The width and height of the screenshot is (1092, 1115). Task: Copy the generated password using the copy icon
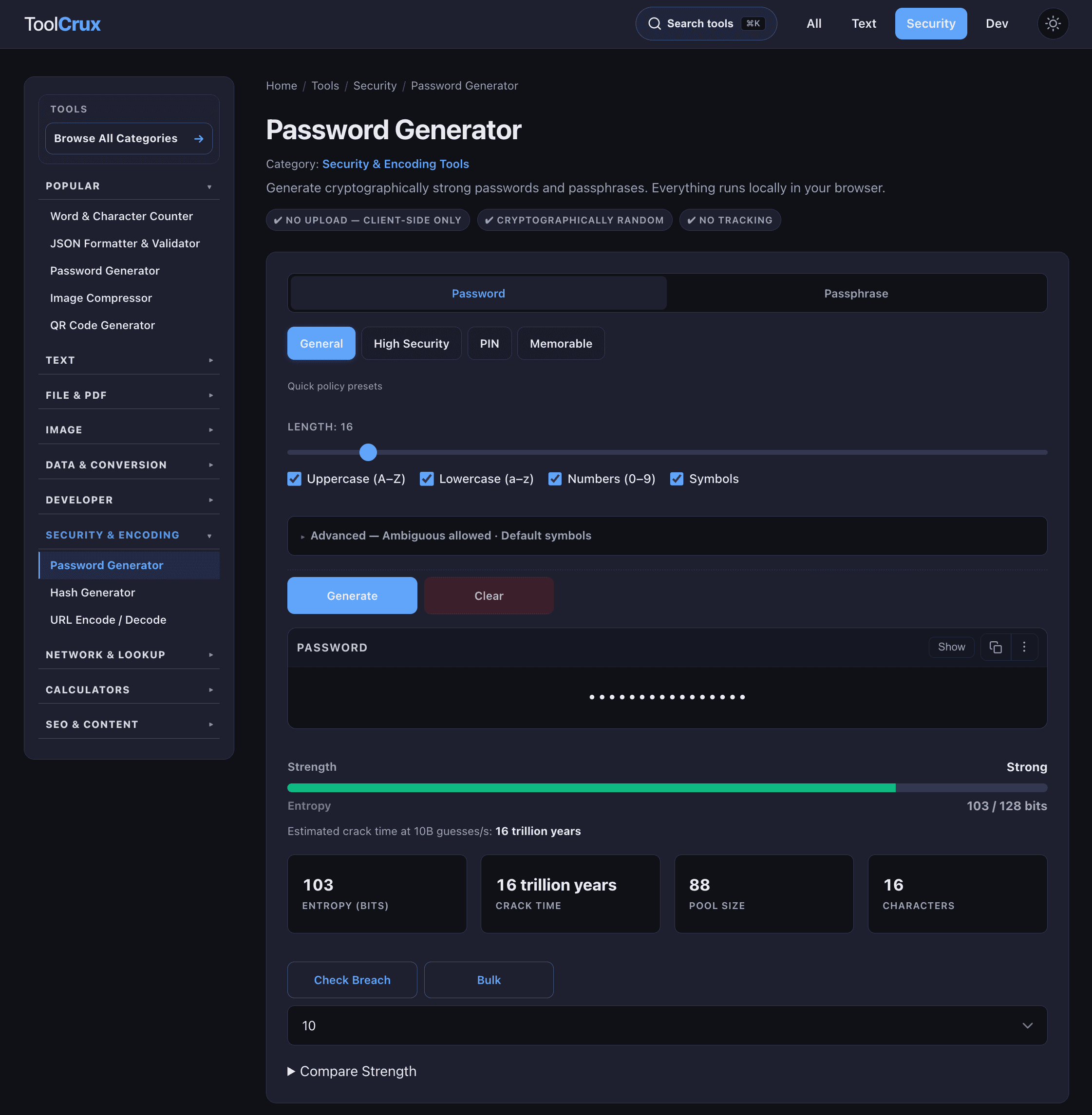click(x=995, y=647)
